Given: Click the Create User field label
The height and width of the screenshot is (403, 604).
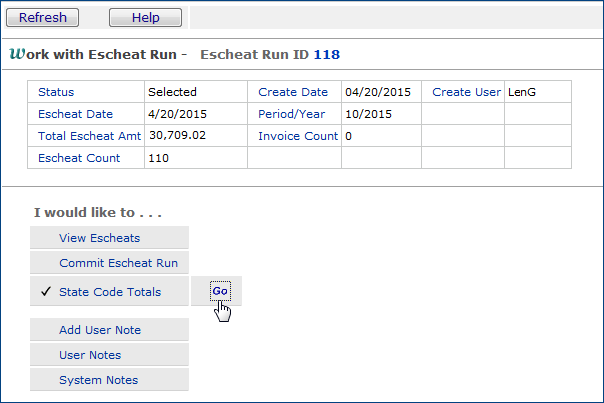Looking at the screenshot, I should click(466, 92).
